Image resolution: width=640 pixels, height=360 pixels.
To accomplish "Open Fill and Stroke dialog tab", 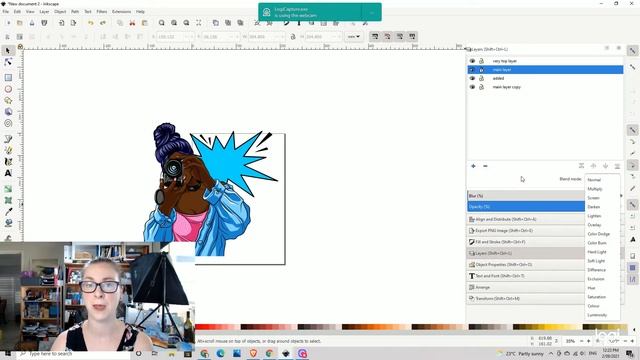I will (526, 242).
